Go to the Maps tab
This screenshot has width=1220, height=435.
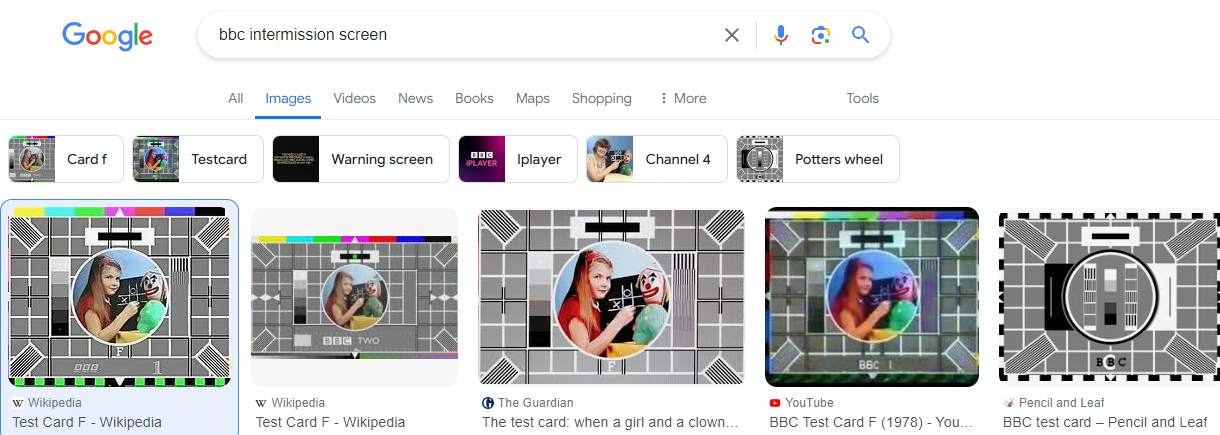click(x=533, y=98)
